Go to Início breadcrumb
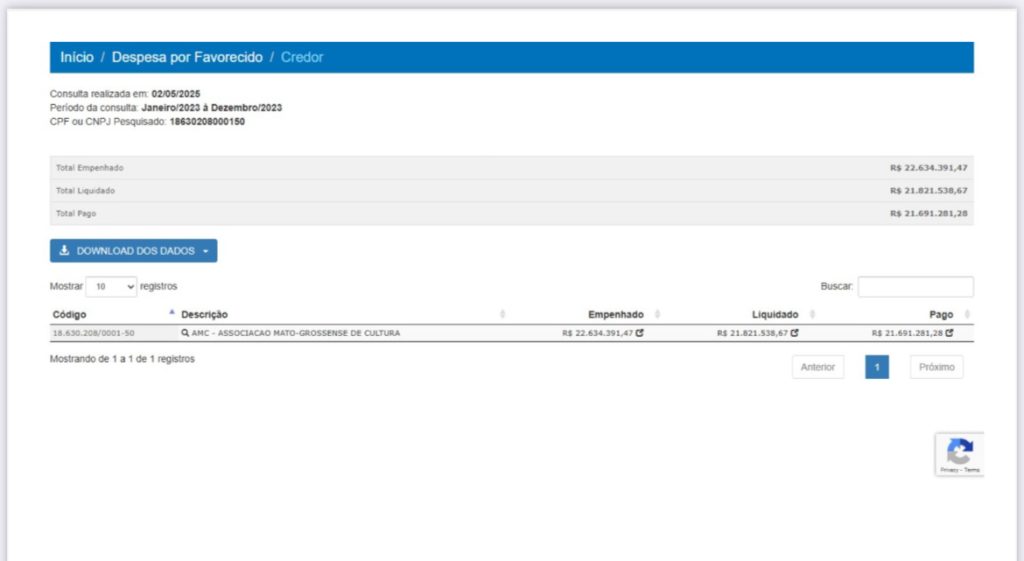Image resolution: width=1024 pixels, height=561 pixels. click(77, 57)
